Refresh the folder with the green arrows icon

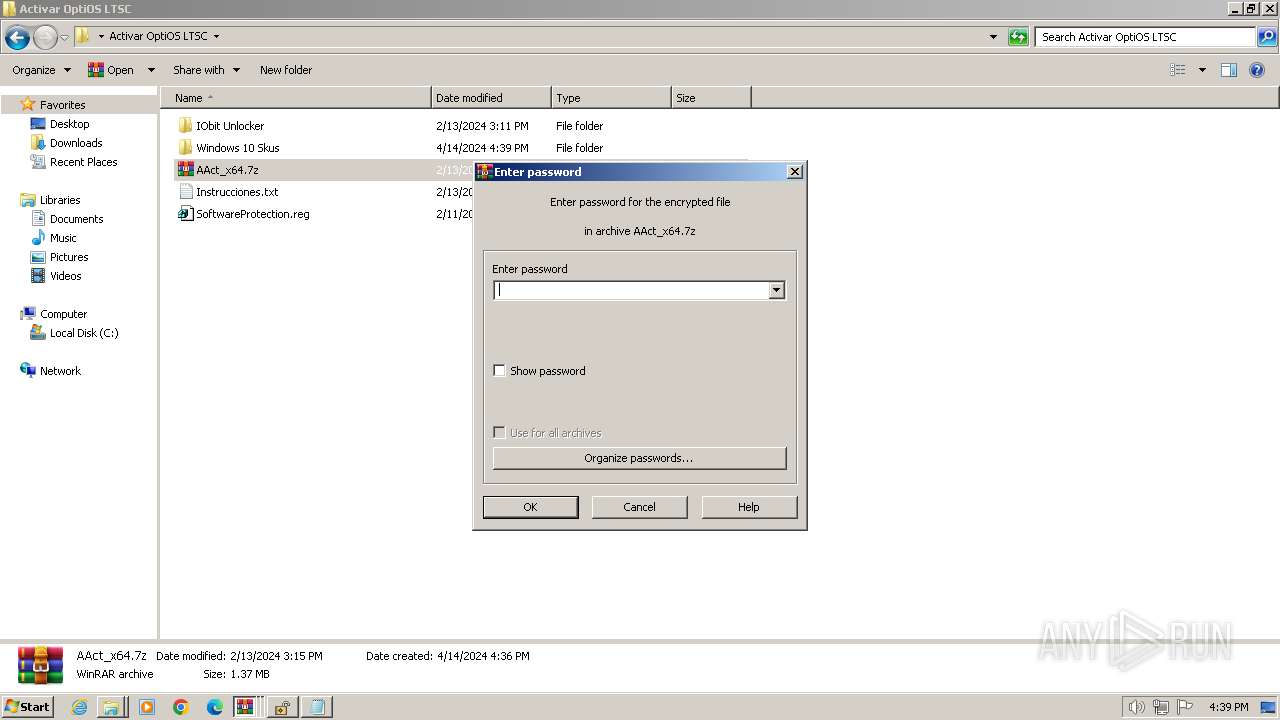(1018, 37)
